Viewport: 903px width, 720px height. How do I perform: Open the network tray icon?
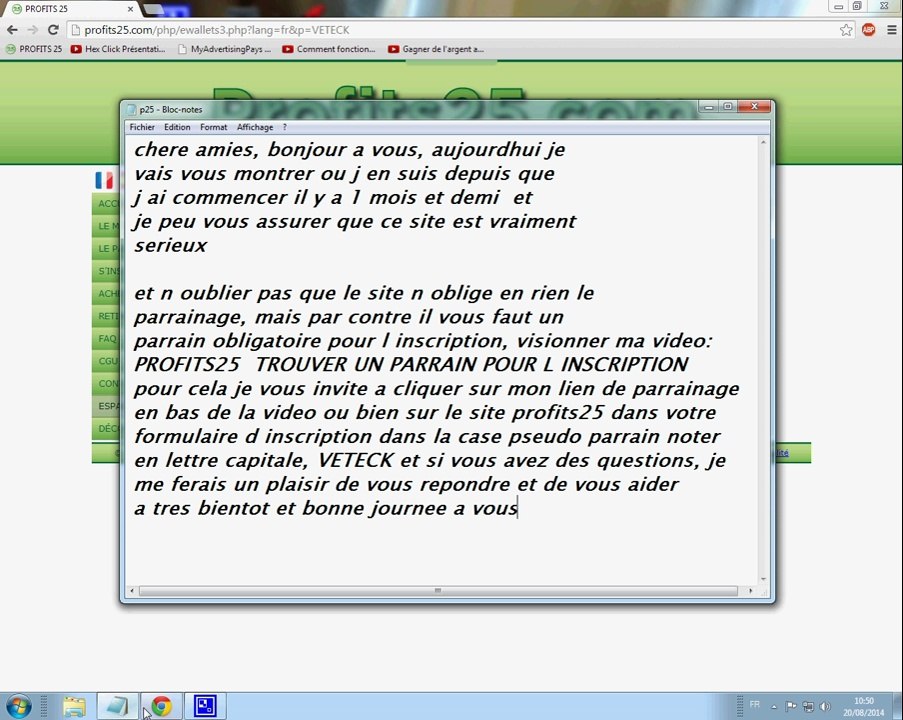click(x=808, y=706)
